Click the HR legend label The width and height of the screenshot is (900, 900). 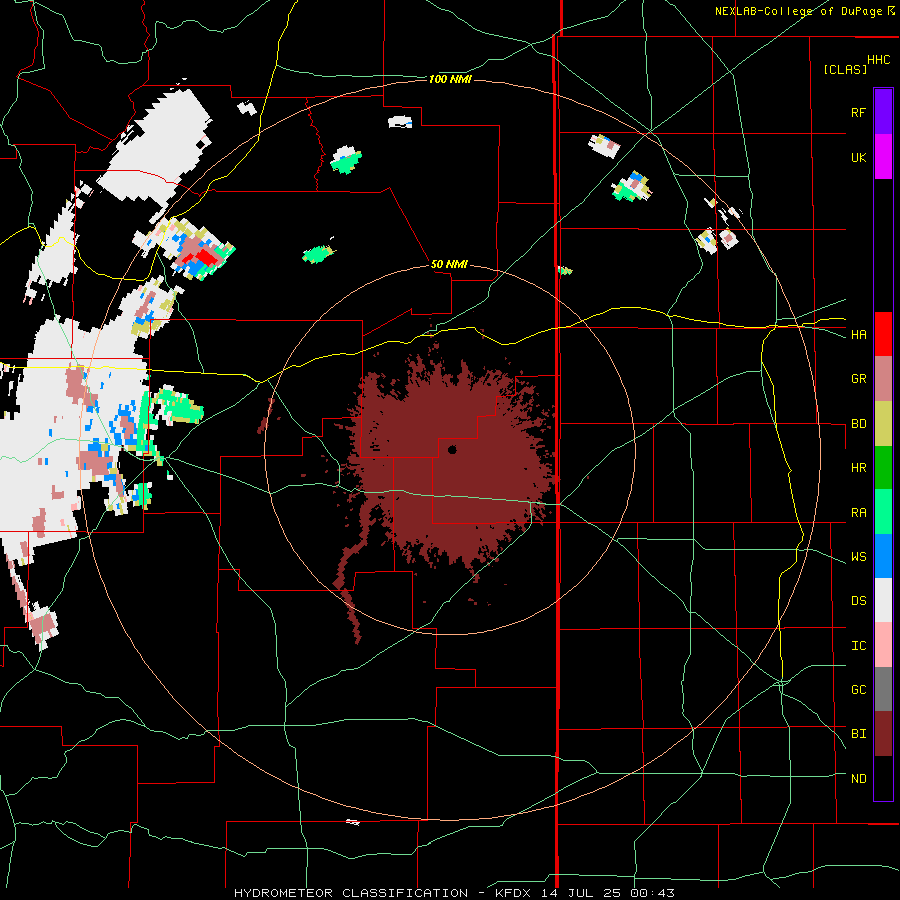click(x=858, y=468)
